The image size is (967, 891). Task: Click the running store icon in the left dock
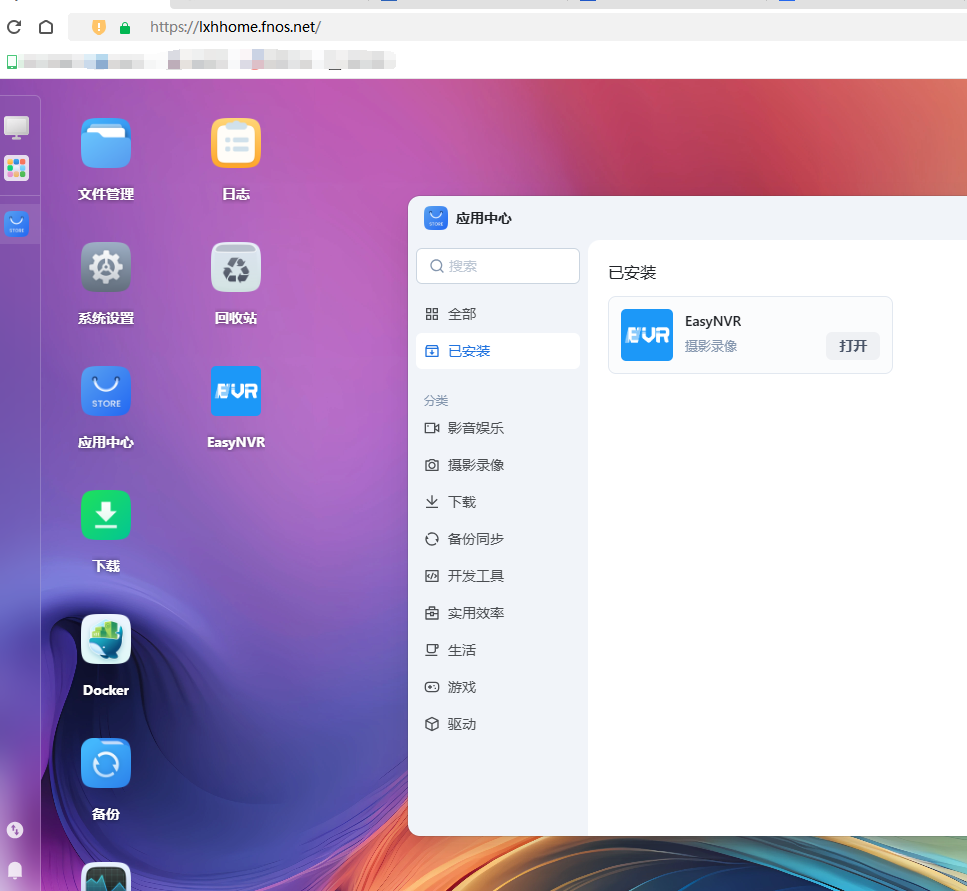point(17,224)
